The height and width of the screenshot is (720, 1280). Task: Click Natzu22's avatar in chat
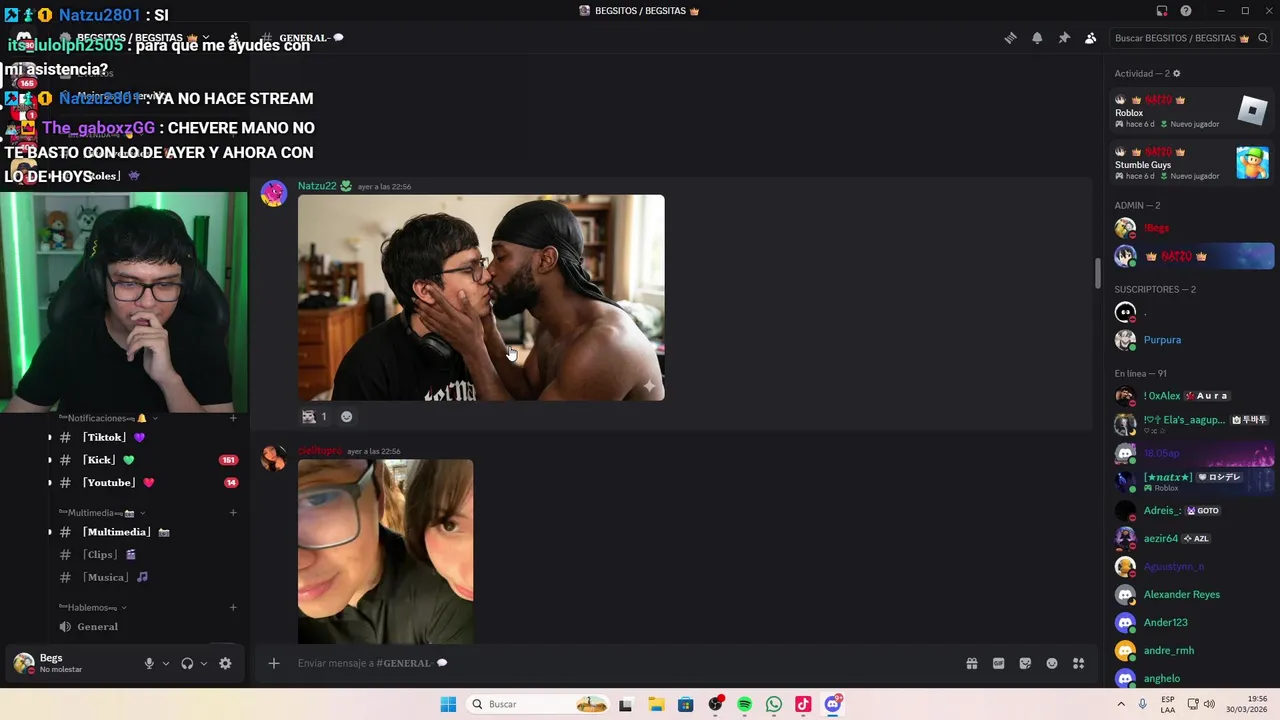point(274,193)
